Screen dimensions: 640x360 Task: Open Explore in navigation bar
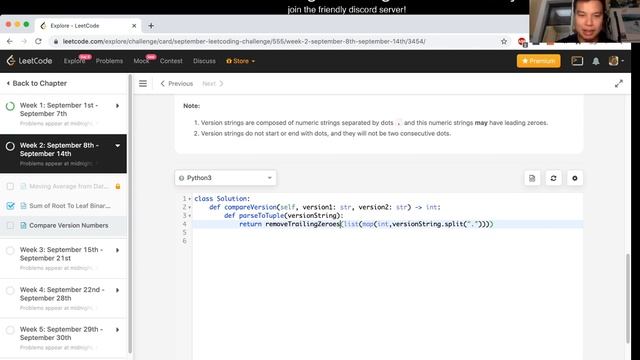click(x=74, y=61)
